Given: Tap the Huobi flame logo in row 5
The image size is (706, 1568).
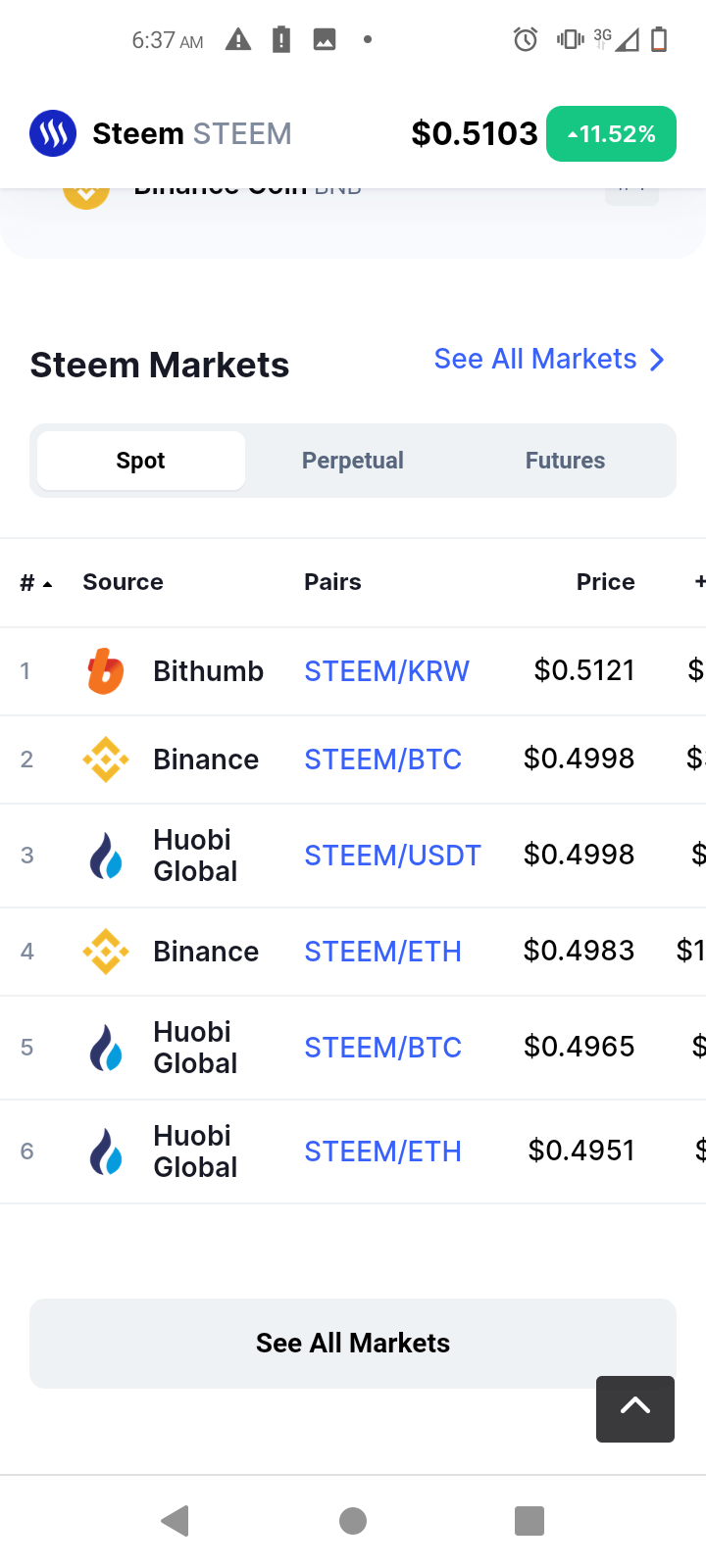Looking at the screenshot, I should [x=106, y=1048].
